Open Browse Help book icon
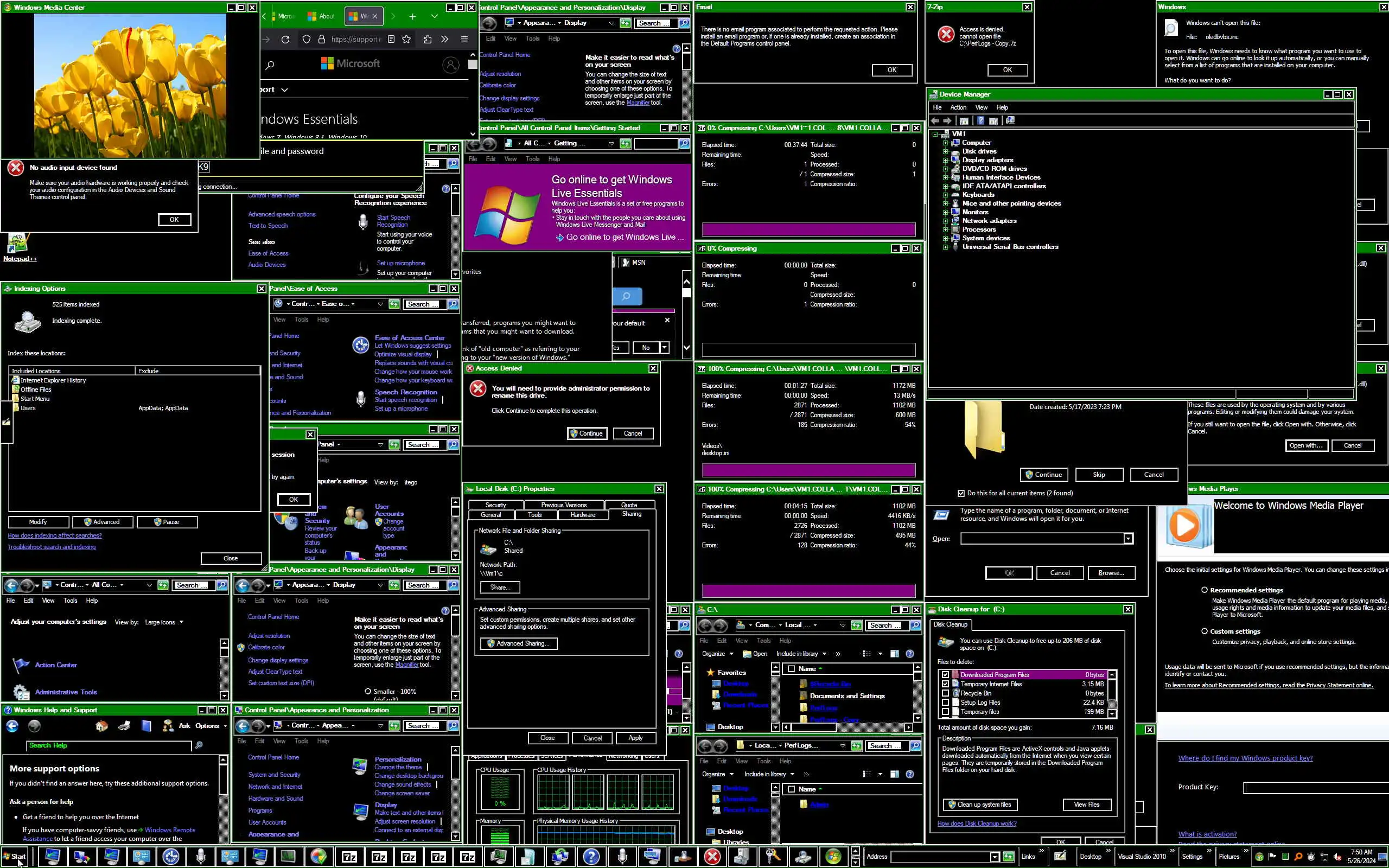 pyautogui.click(x=146, y=726)
